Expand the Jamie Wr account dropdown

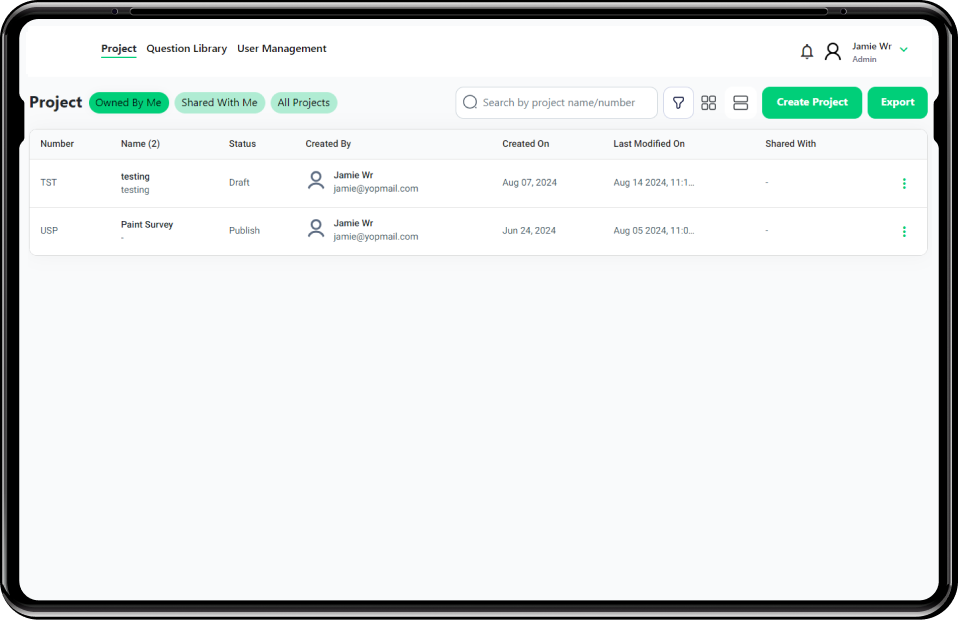[903, 50]
